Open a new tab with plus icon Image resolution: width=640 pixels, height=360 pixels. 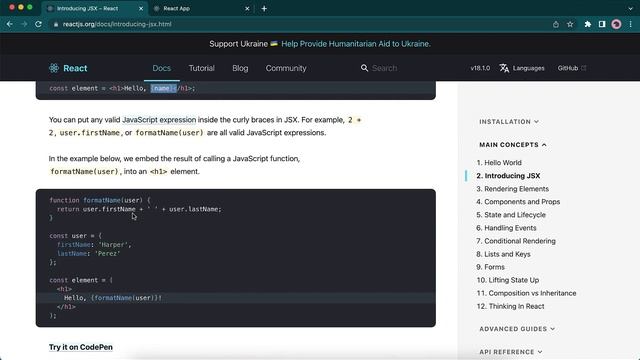pyautogui.click(x=264, y=8)
